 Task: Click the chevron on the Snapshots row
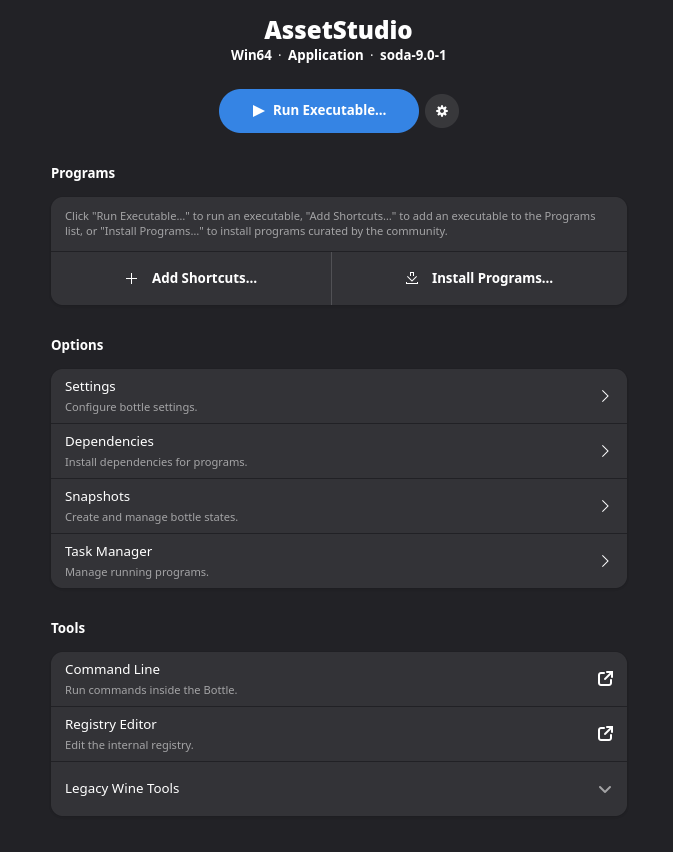pyautogui.click(x=605, y=506)
